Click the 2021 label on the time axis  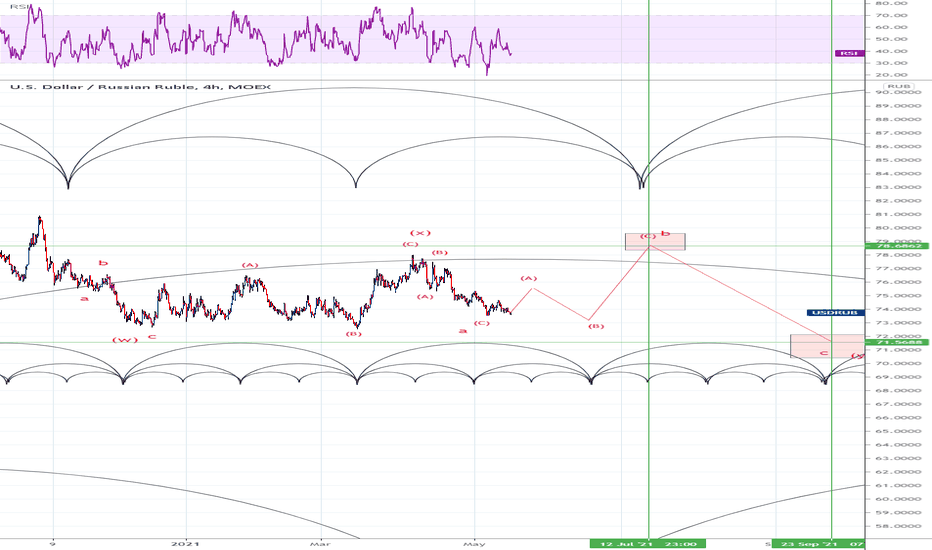(x=185, y=543)
